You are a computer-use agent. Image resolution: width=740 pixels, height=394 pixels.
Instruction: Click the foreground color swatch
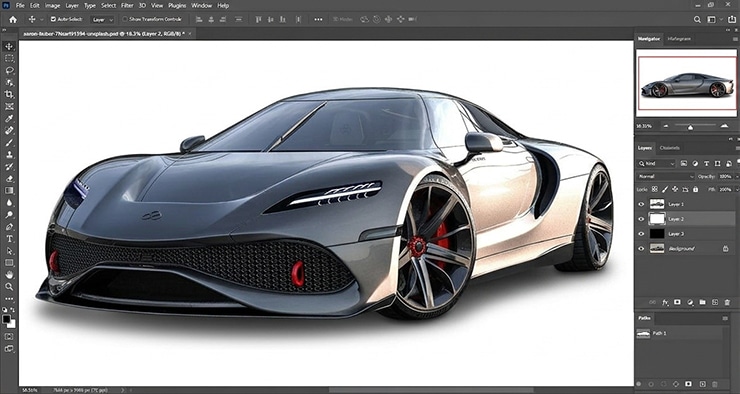point(7,319)
